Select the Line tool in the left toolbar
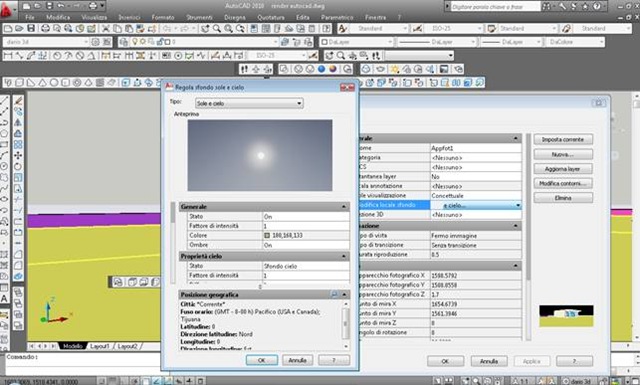This screenshot has height=385, width=640. [4, 100]
